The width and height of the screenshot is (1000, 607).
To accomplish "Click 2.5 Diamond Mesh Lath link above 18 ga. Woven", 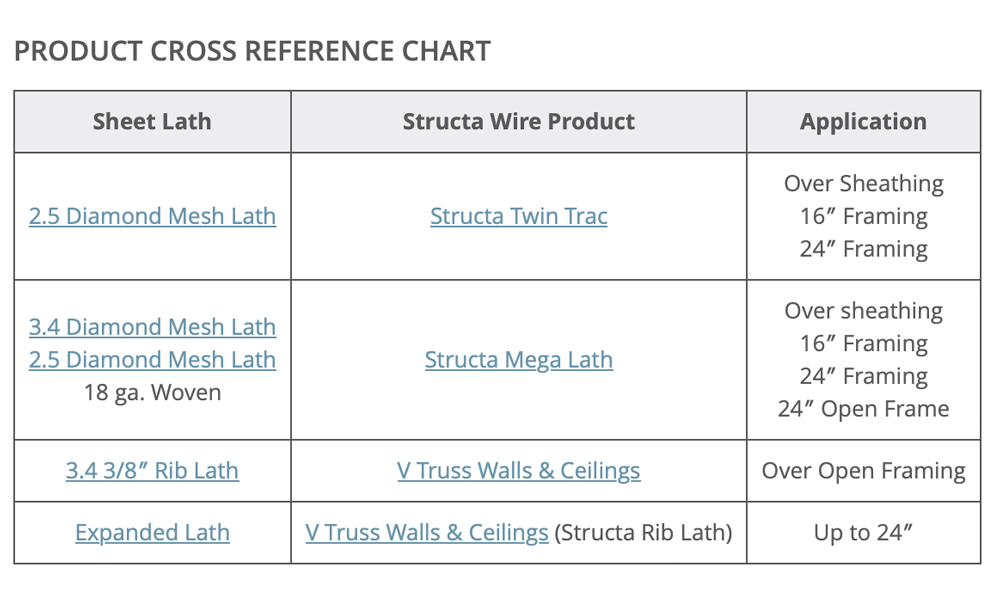I will (x=152, y=360).
